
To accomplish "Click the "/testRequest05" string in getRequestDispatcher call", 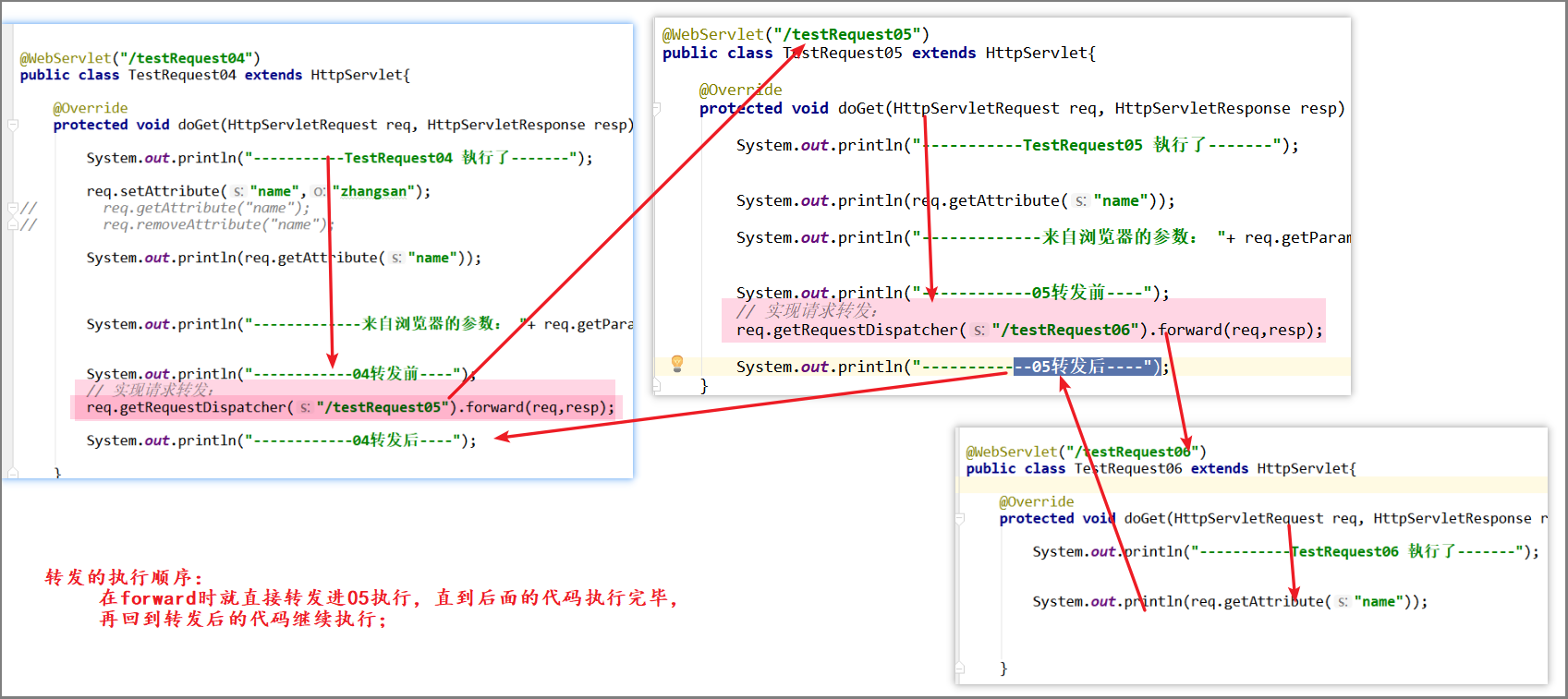I will tap(383, 407).
